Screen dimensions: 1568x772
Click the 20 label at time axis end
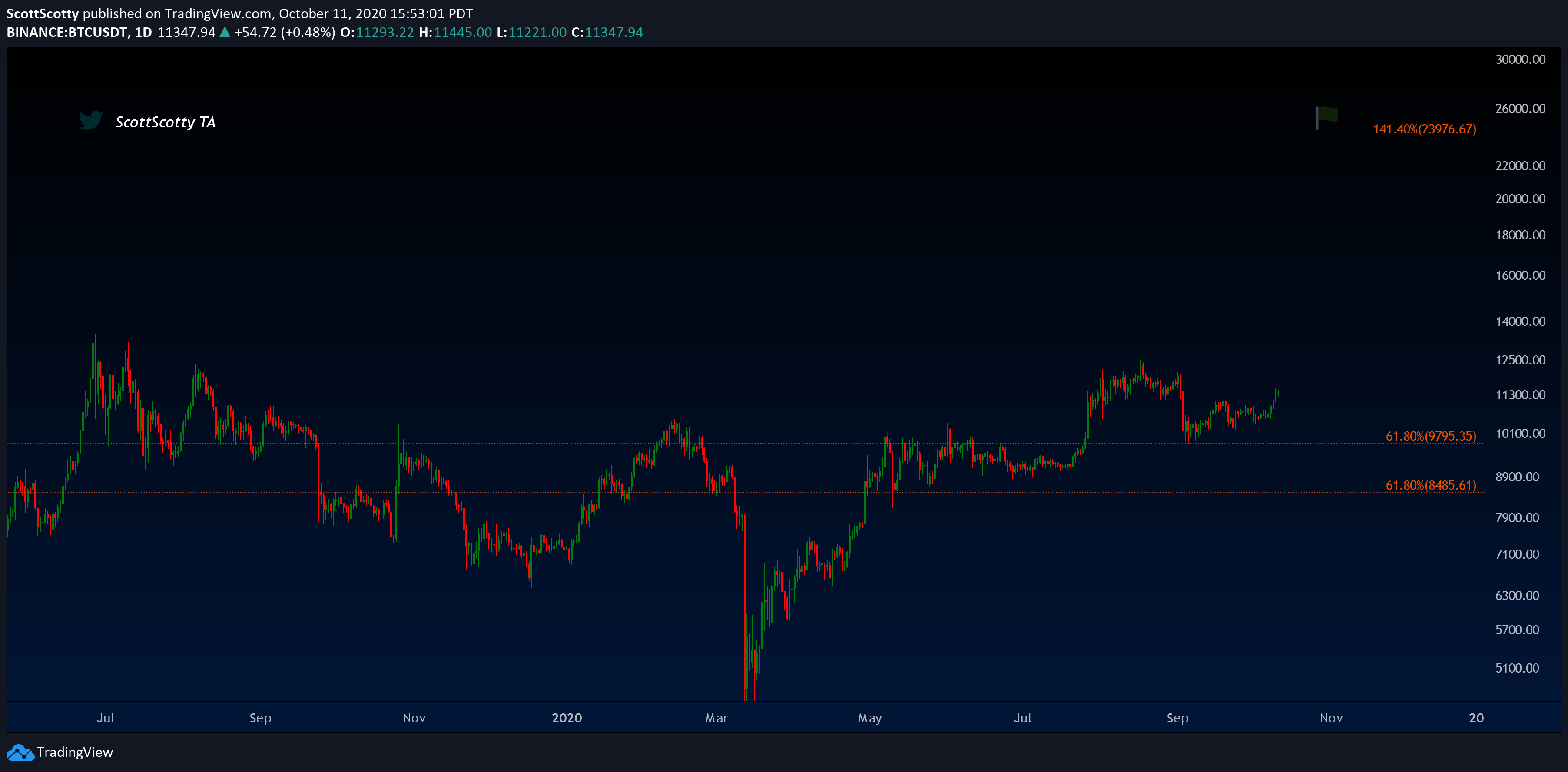pyautogui.click(x=1476, y=718)
